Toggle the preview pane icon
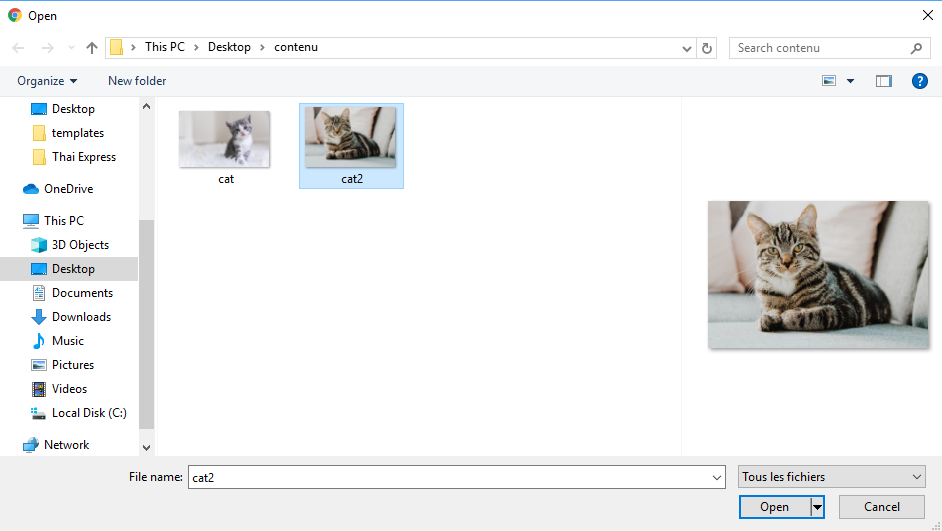This screenshot has width=942, height=531. coord(883,81)
